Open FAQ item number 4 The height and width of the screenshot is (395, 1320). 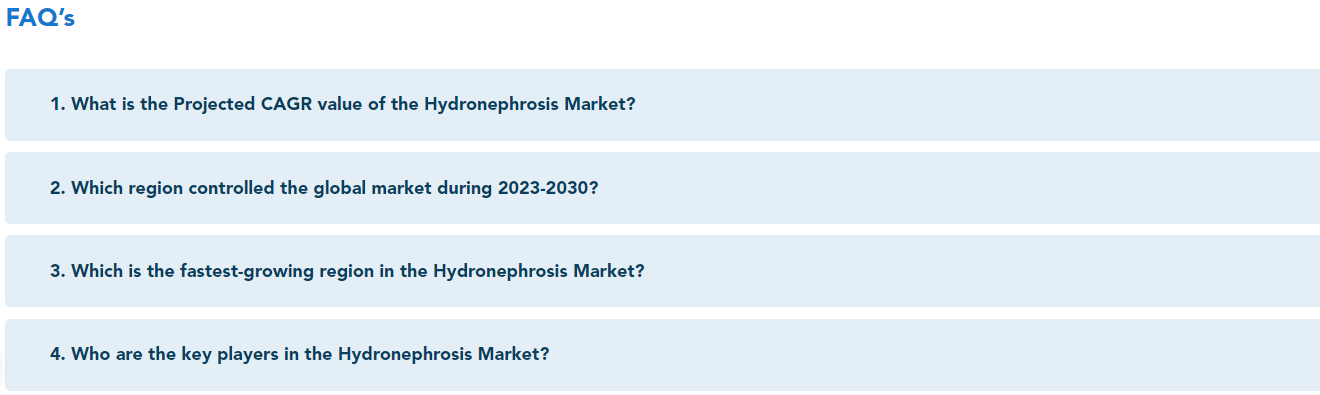(662, 355)
